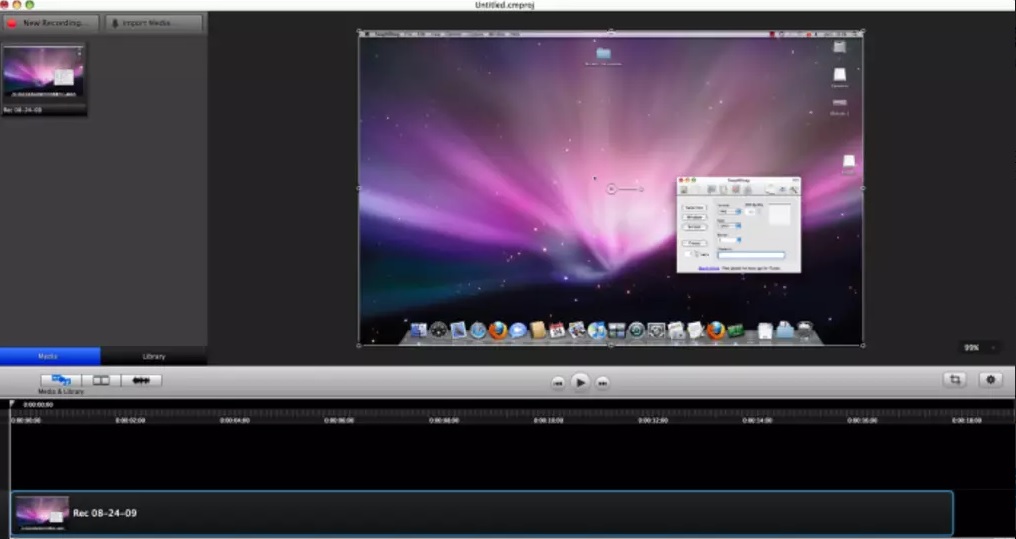Click the yellow minimize window button

(17, 5)
